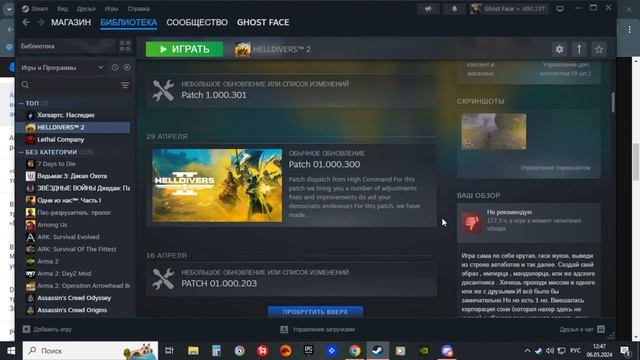The image size is (640, 360).
Task: Open Task View on the taskbar
Action: click(x=169, y=351)
